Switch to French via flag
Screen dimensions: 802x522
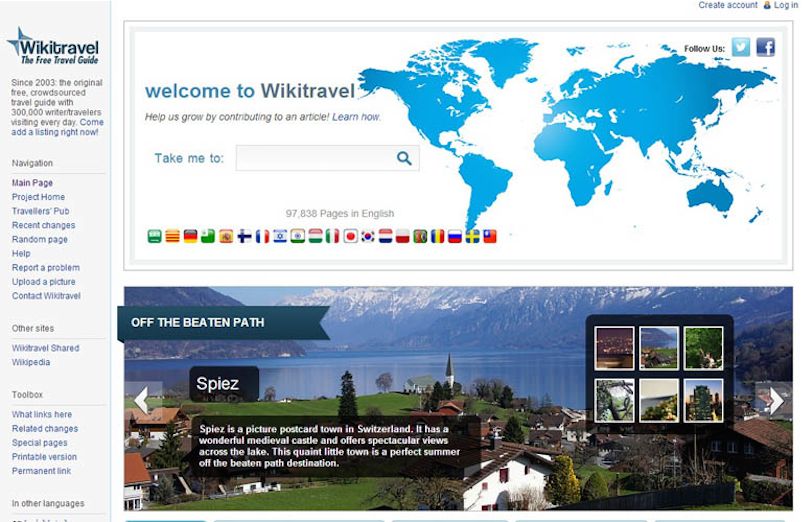[x=262, y=236]
